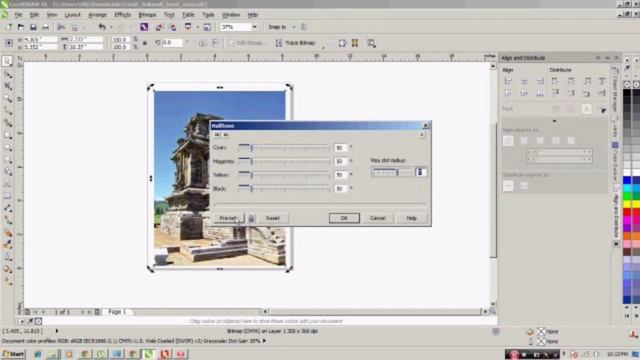The image size is (640, 360).
Task: Select the Pick tool in the toolbox
Action: coord(7,62)
